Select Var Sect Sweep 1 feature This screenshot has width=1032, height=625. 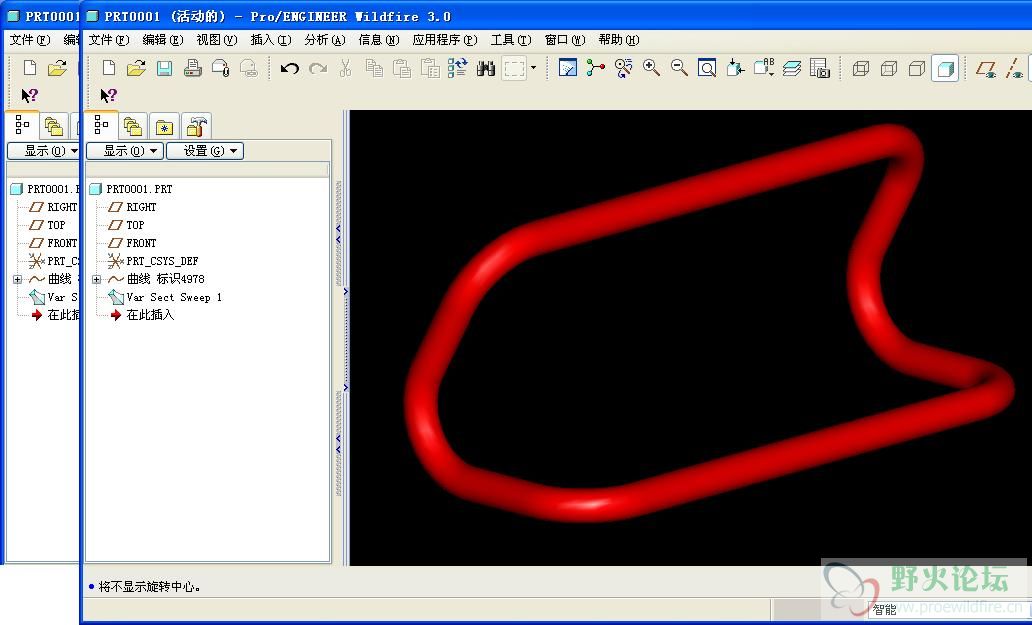pyautogui.click(x=165, y=297)
